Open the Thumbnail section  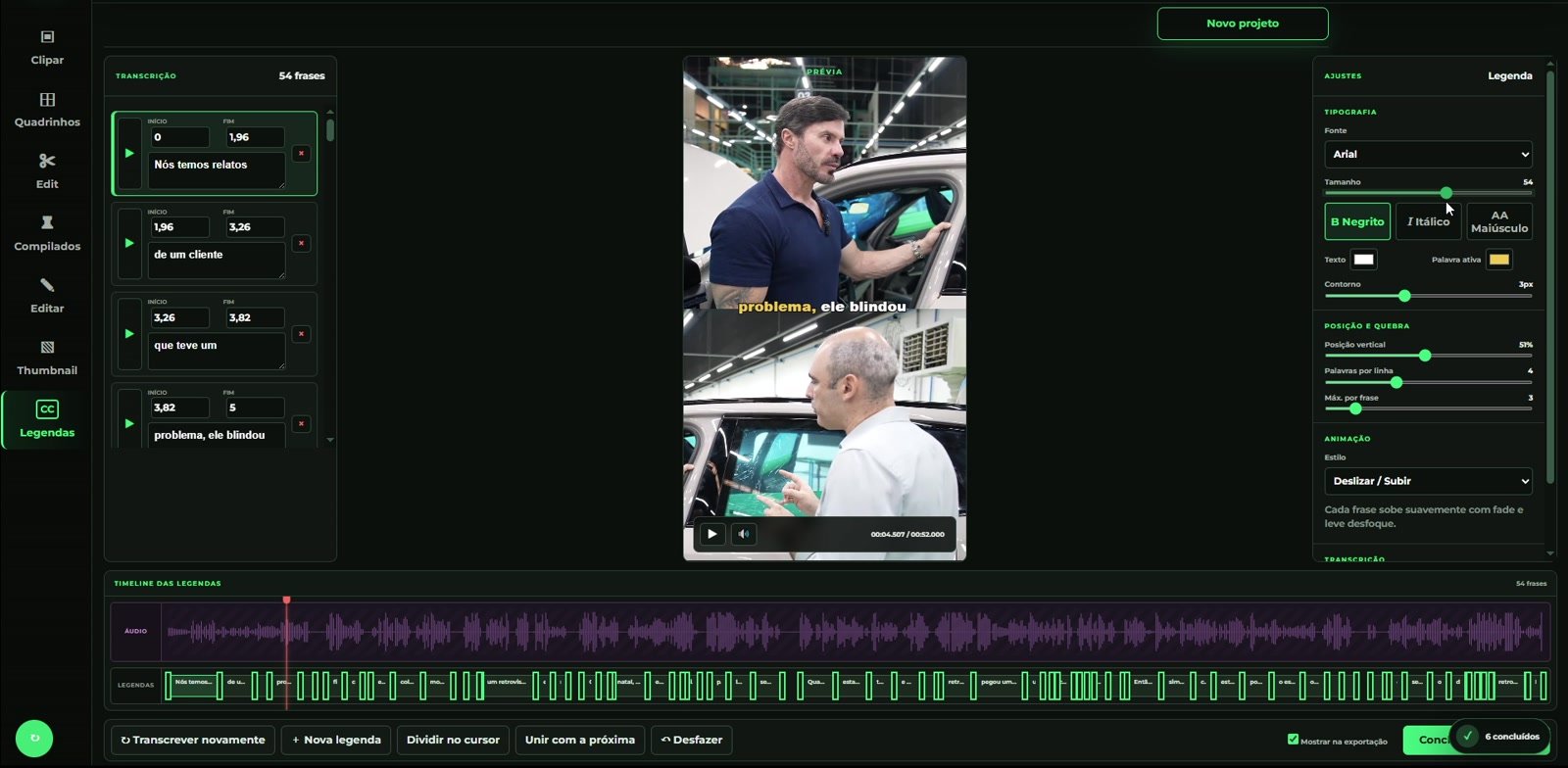47,358
